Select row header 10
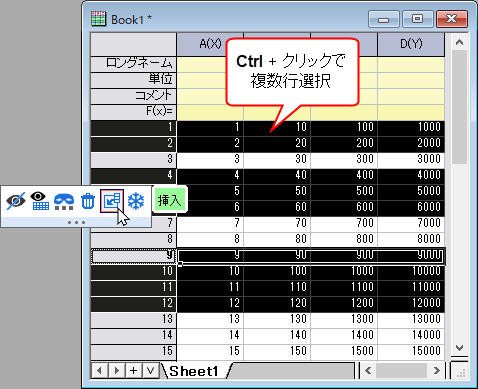Screen dimensions: 478x389 pyautogui.click(x=133, y=272)
